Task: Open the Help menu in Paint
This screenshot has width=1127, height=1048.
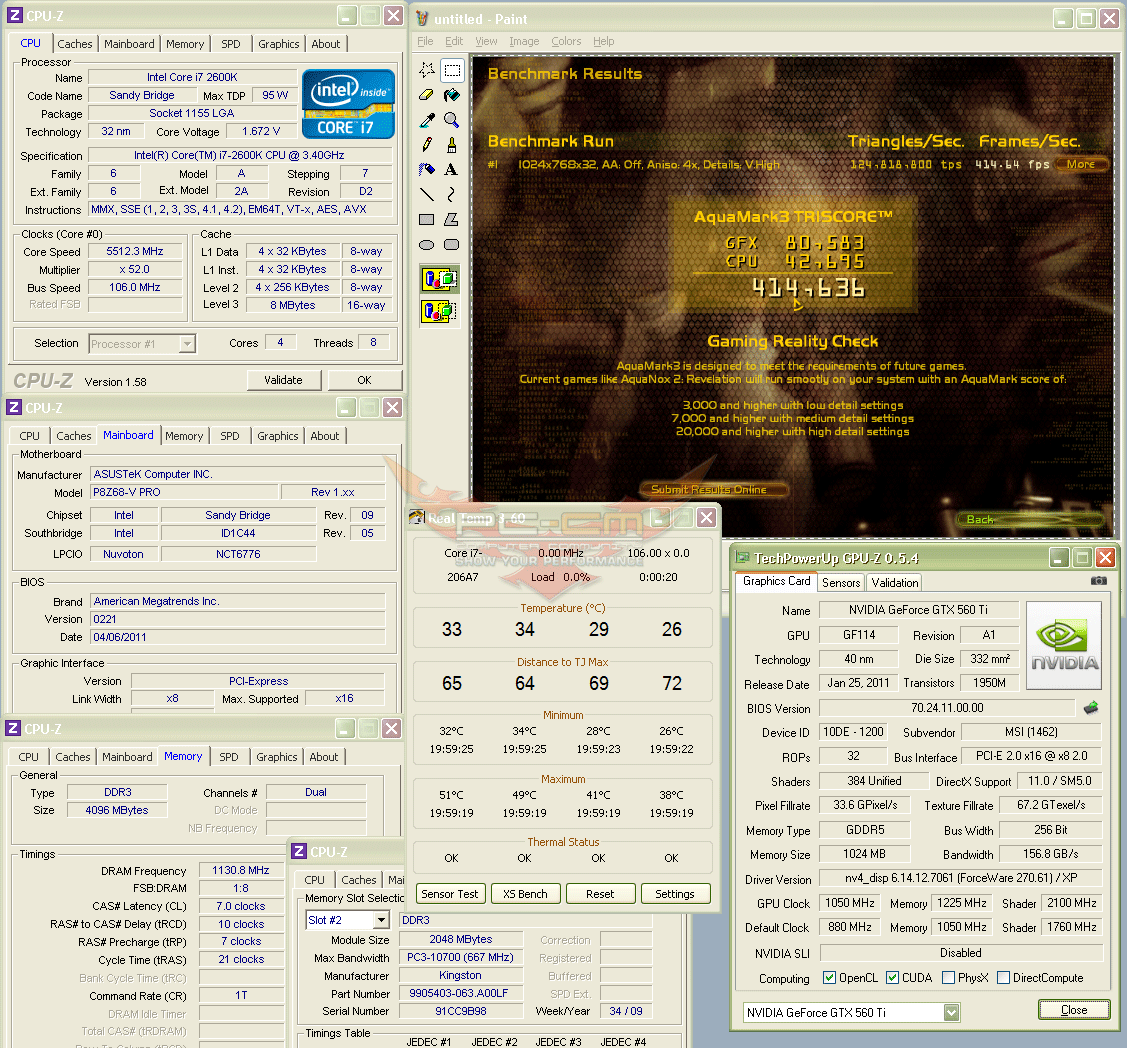Action: point(603,41)
